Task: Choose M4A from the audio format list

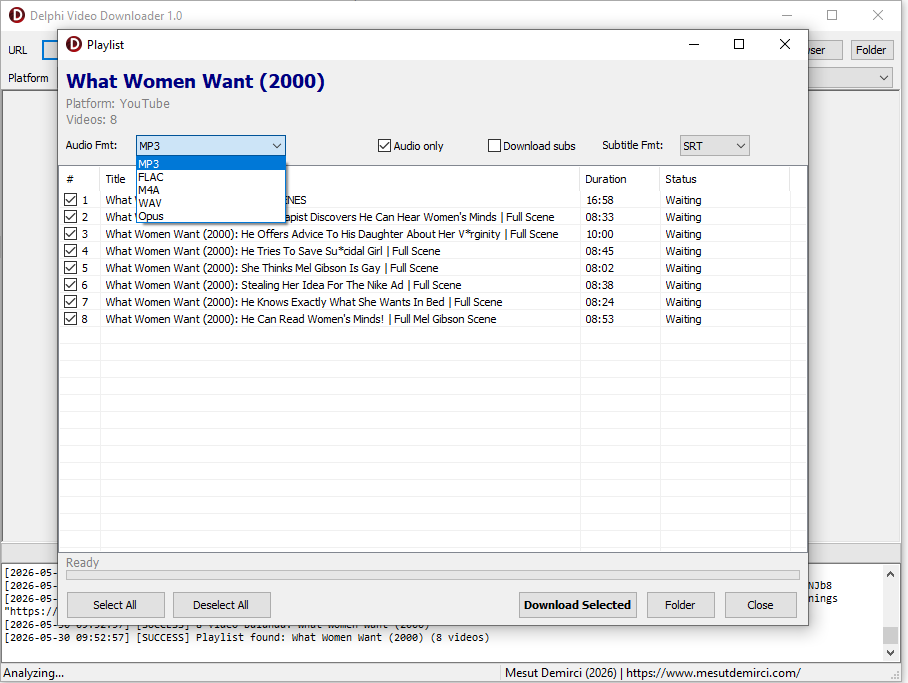Action: pos(211,190)
